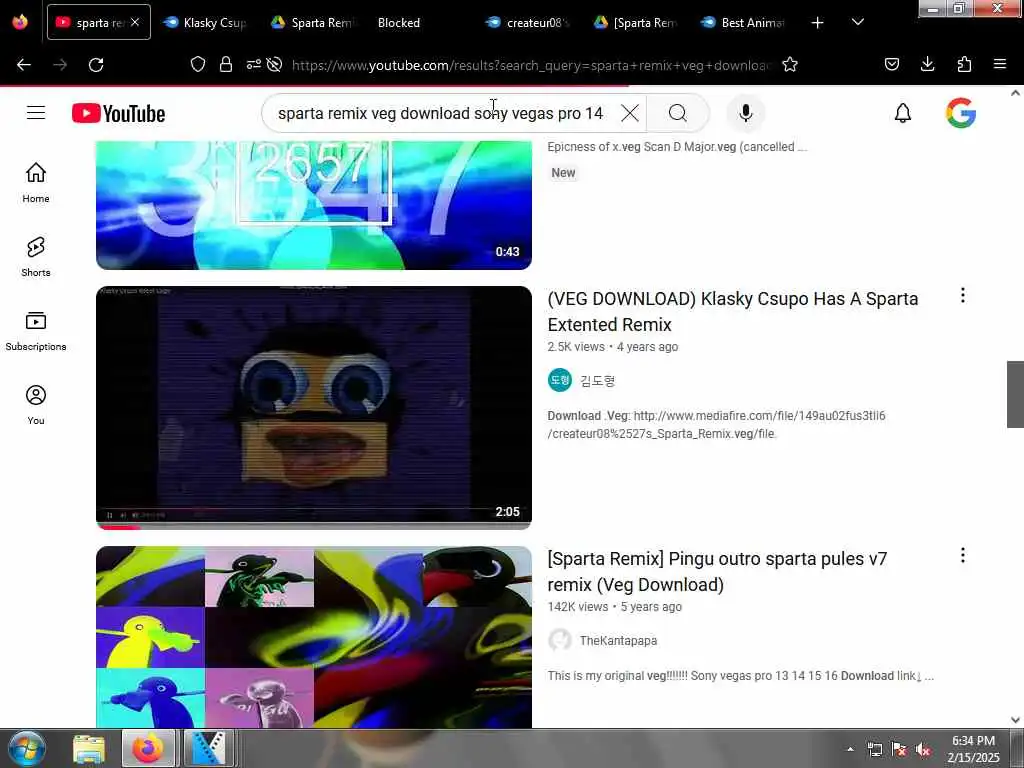Open options menu for Klasky Csupo video

click(x=963, y=295)
